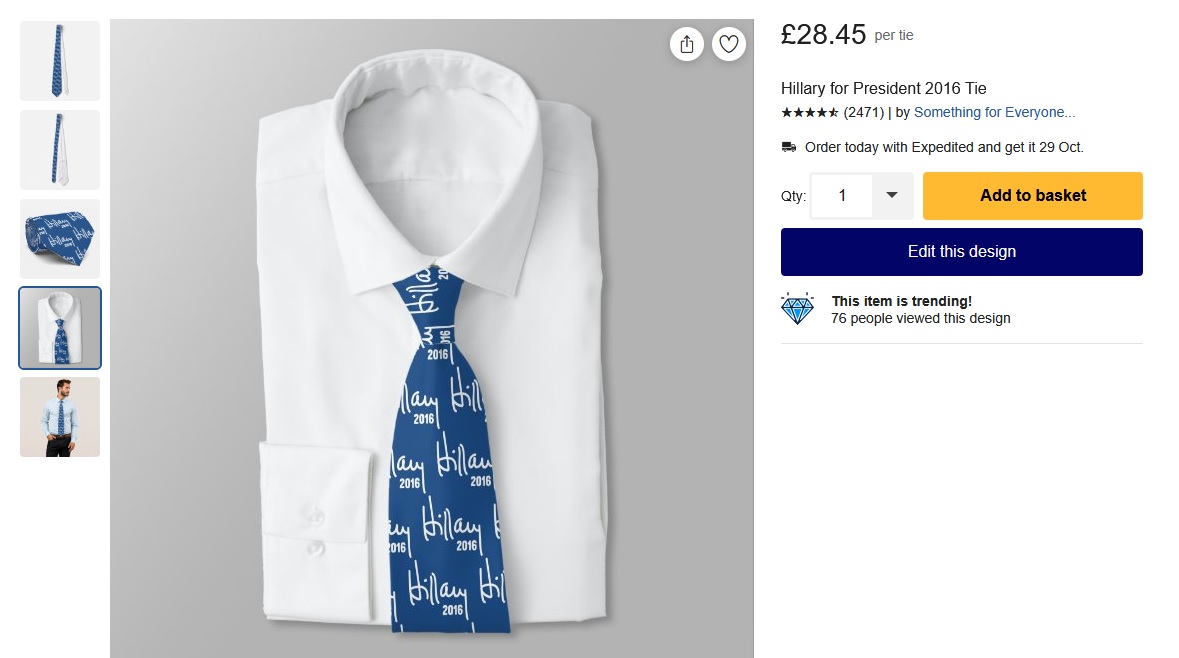Click the Hillary for President 2016 Tie title
The image size is (1179, 658).
[883, 88]
